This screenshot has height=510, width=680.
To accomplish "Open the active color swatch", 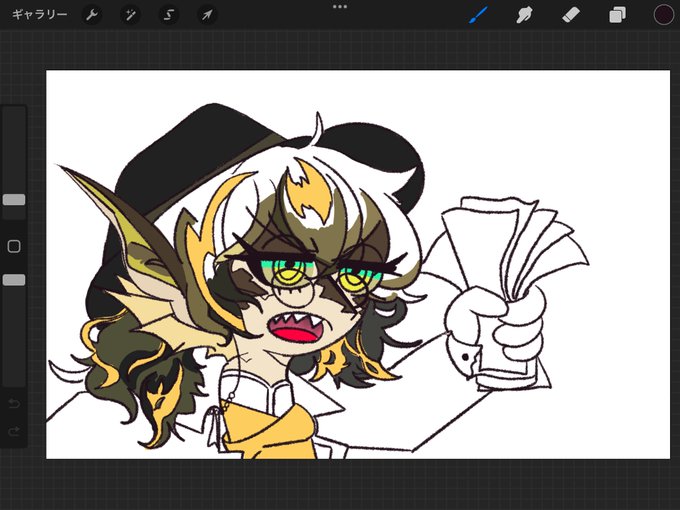I will point(664,15).
